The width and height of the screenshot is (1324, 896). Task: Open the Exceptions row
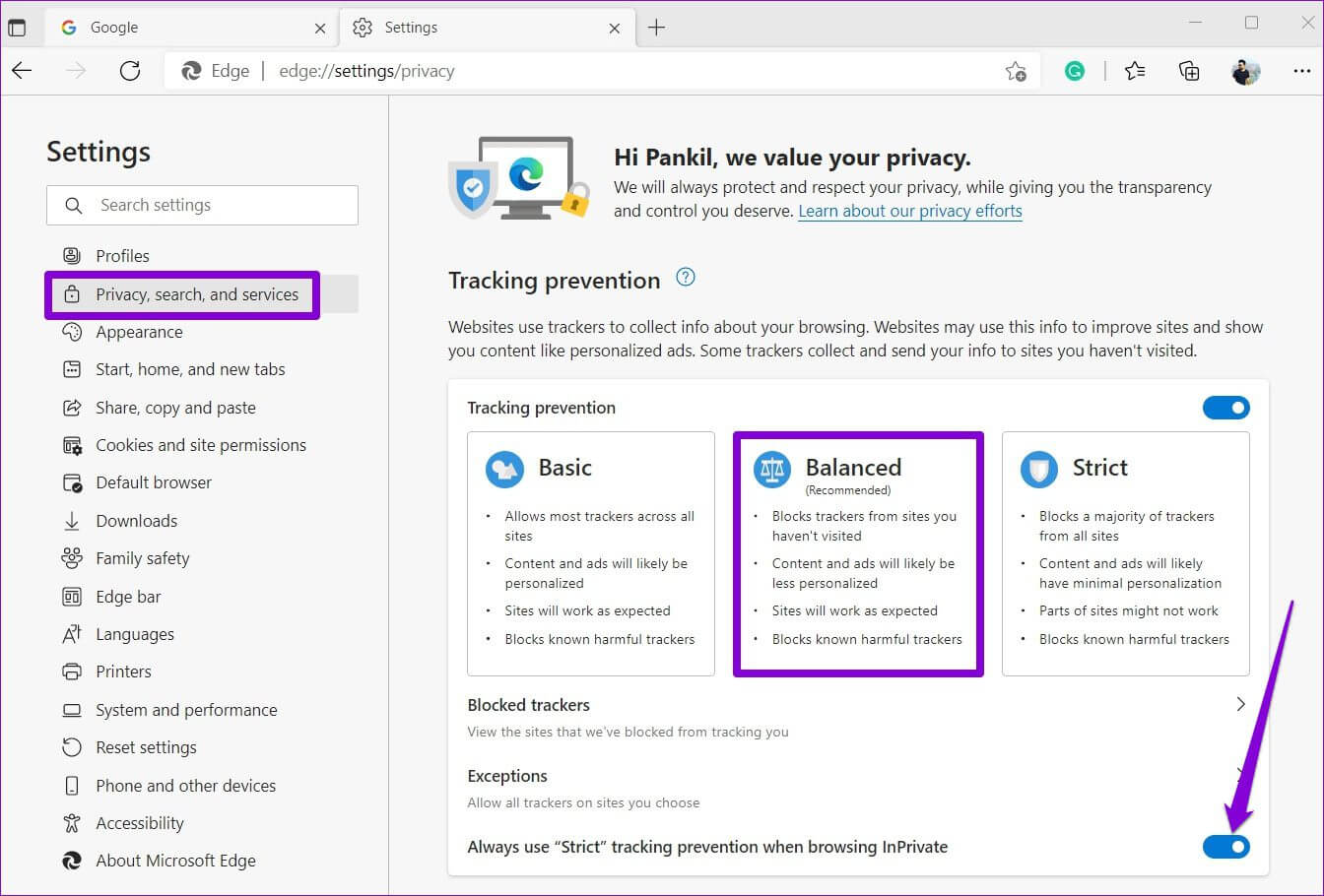[858, 788]
